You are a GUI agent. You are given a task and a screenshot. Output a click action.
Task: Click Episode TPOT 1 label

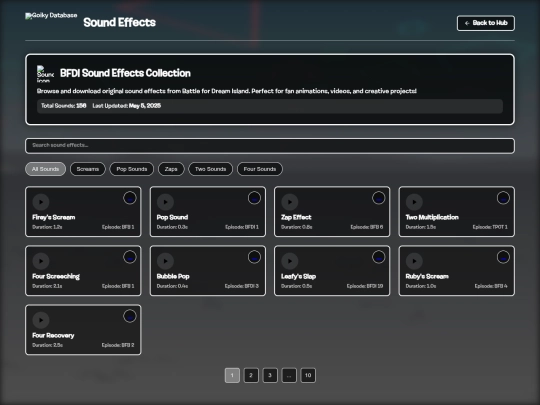pos(490,227)
